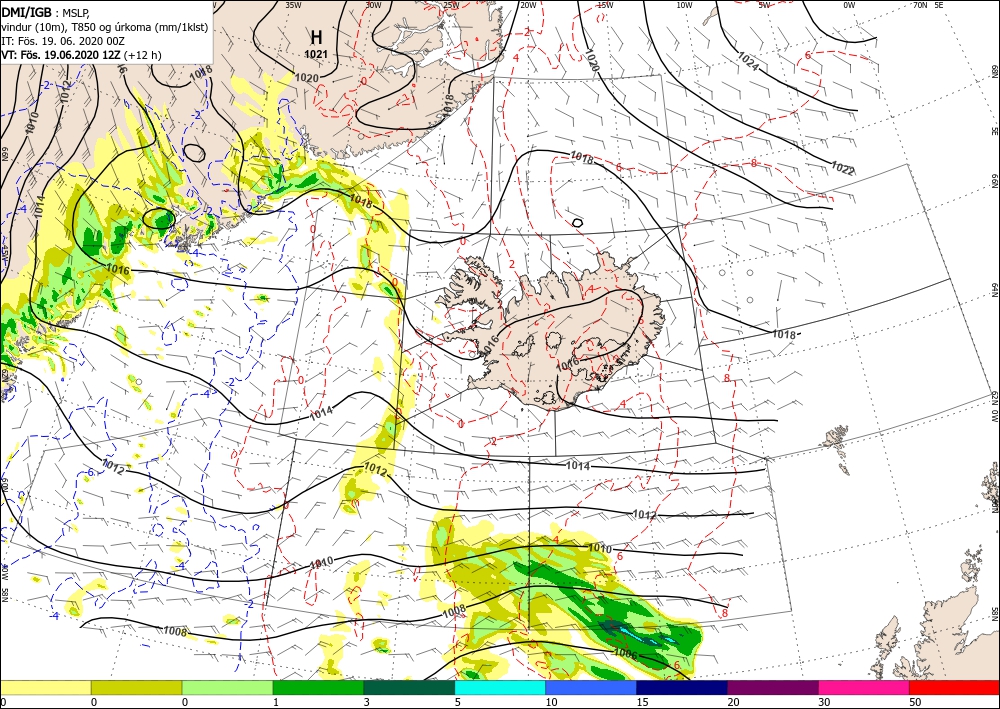
Task: Click the '20W' longitude label
Action: click(x=528, y=5)
